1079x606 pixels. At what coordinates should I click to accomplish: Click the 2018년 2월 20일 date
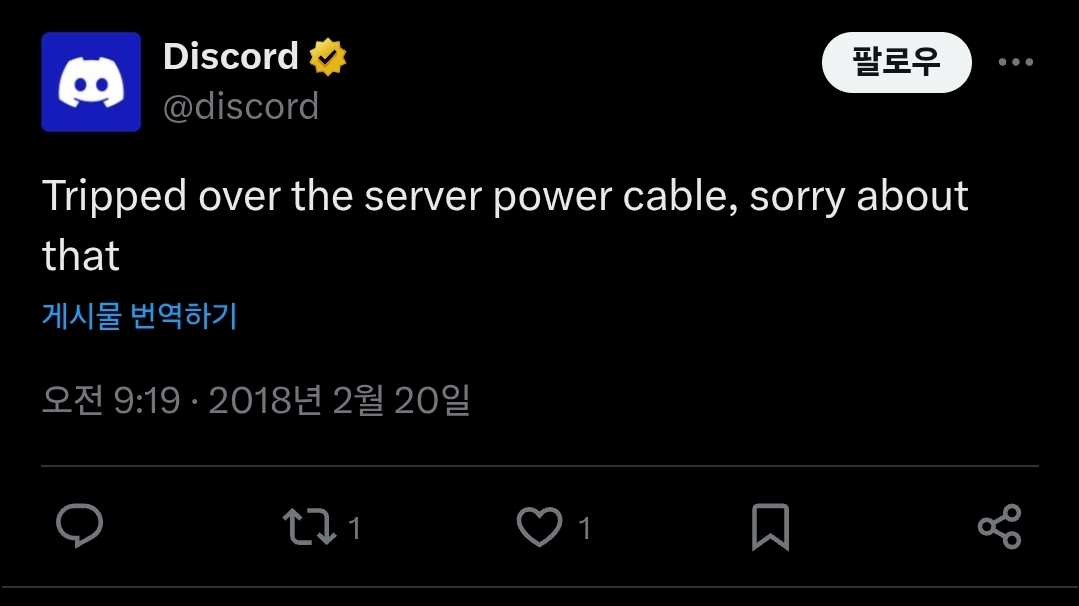tap(339, 401)
